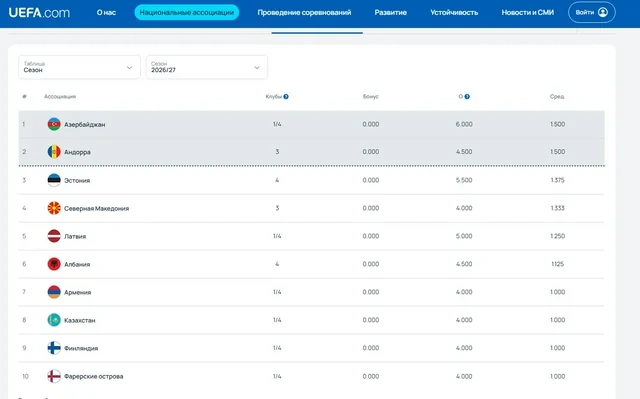Click the Ассоциация column header

60,97
